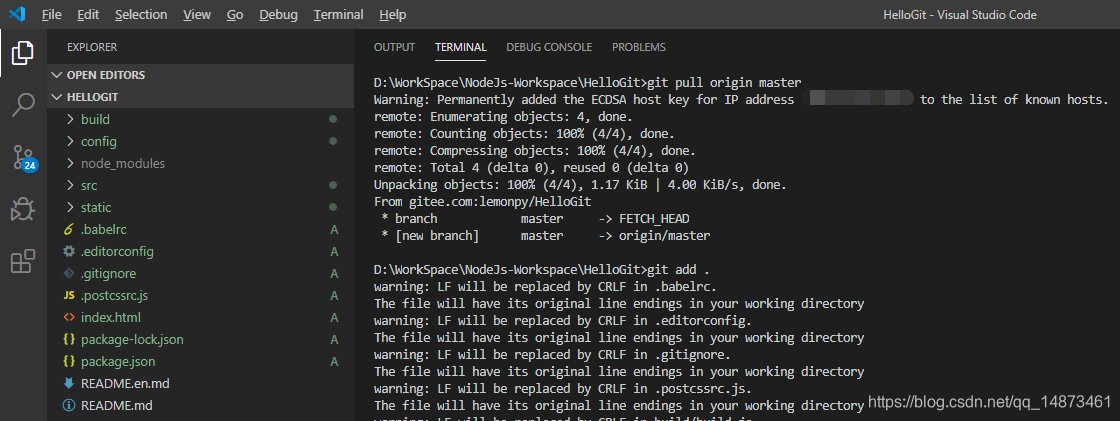Open the .editorconfig file
This screenshot has width=1120, height=421.
[x=201, y=252]
